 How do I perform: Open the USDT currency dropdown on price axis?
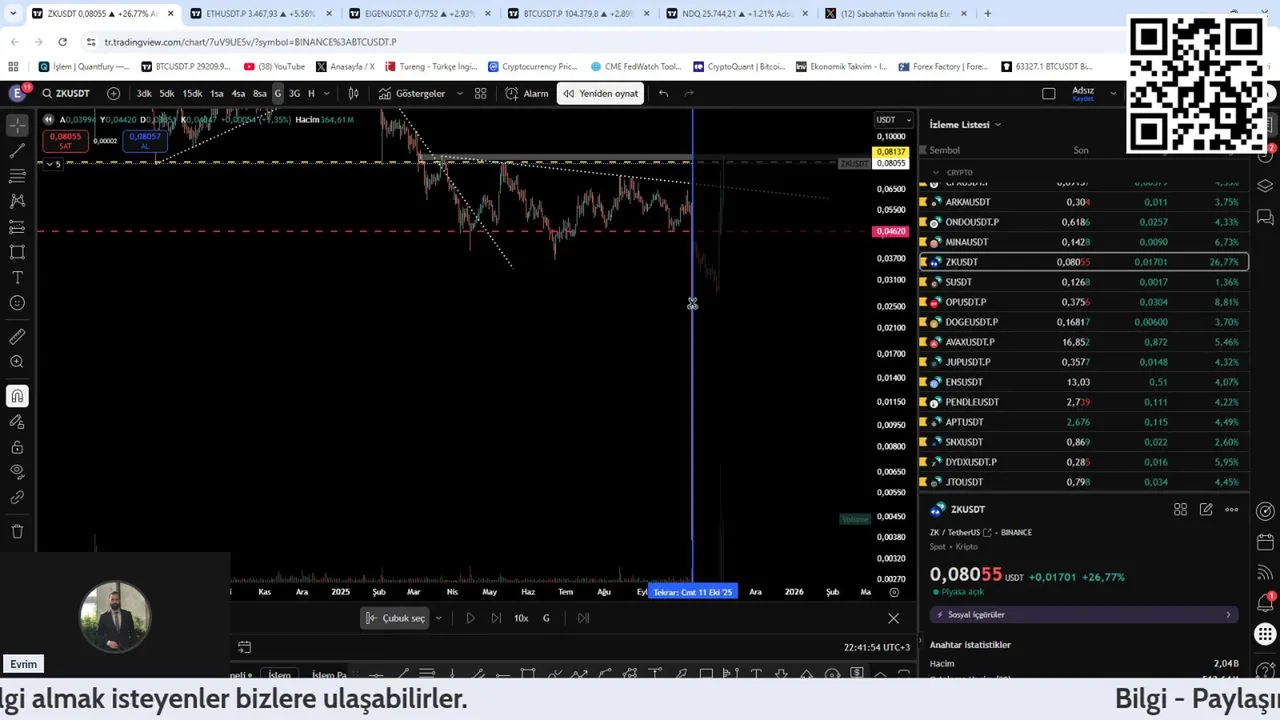[893, 119]
